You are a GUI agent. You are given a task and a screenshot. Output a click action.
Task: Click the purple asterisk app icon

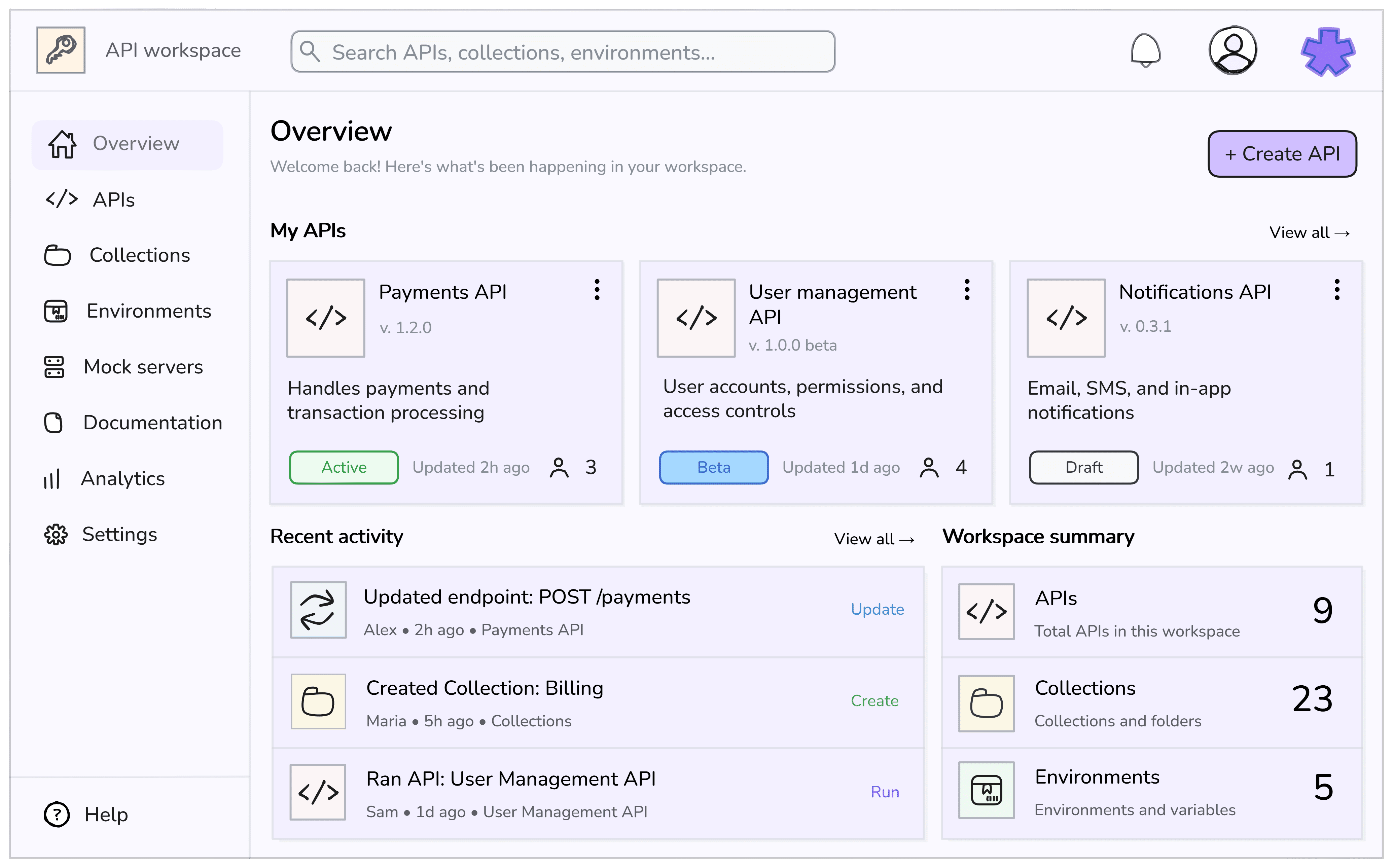click(x=1327, y=52)
